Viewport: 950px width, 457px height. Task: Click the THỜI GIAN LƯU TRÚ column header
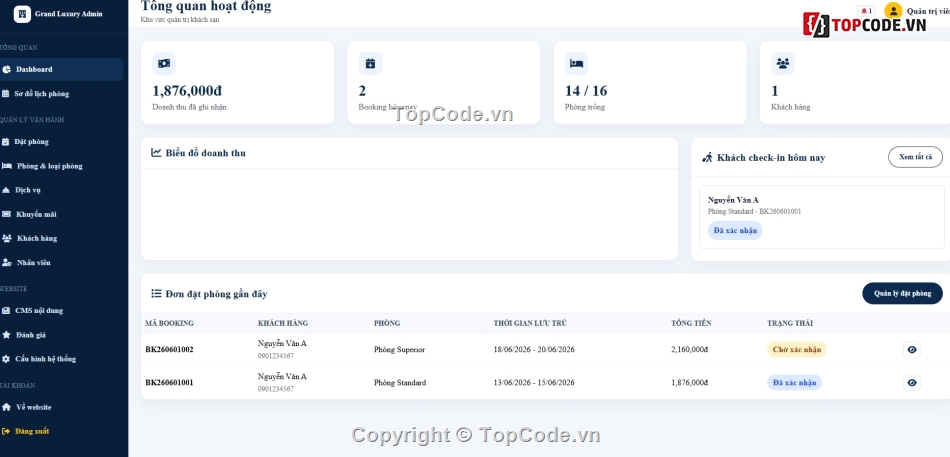(x=530, y=323)
